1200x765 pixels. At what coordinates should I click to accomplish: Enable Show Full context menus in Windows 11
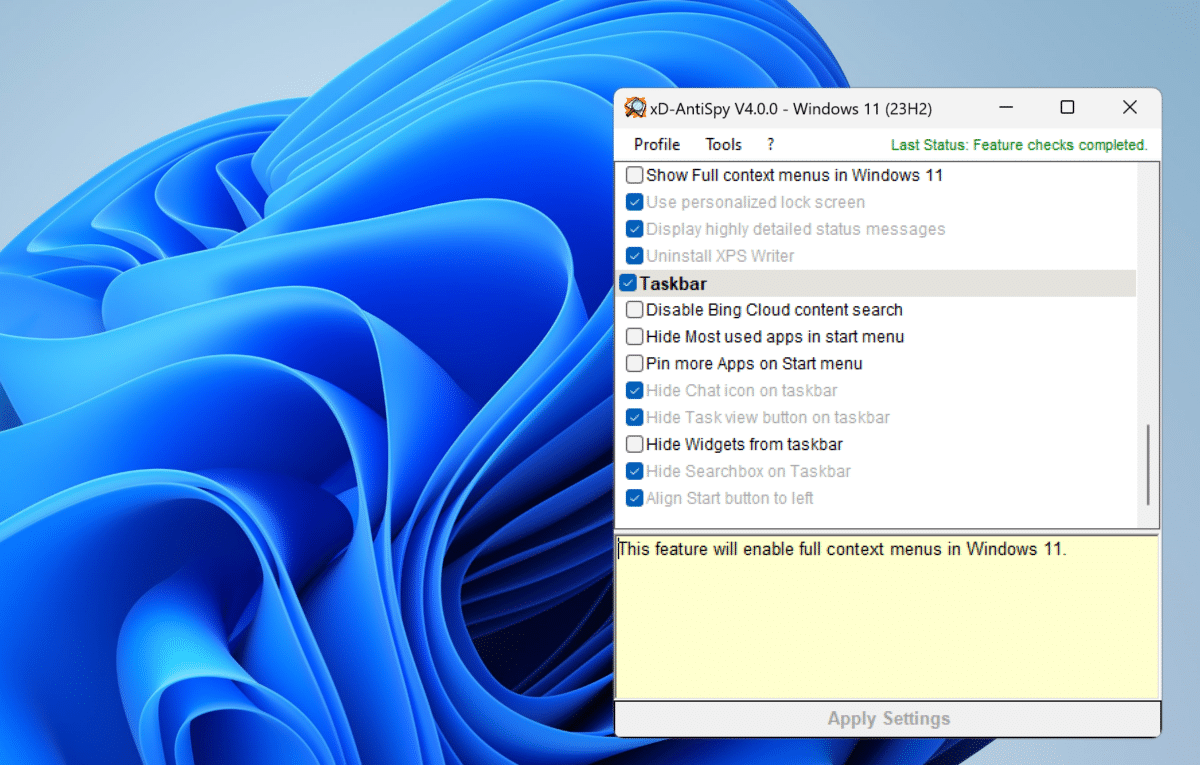634,174
